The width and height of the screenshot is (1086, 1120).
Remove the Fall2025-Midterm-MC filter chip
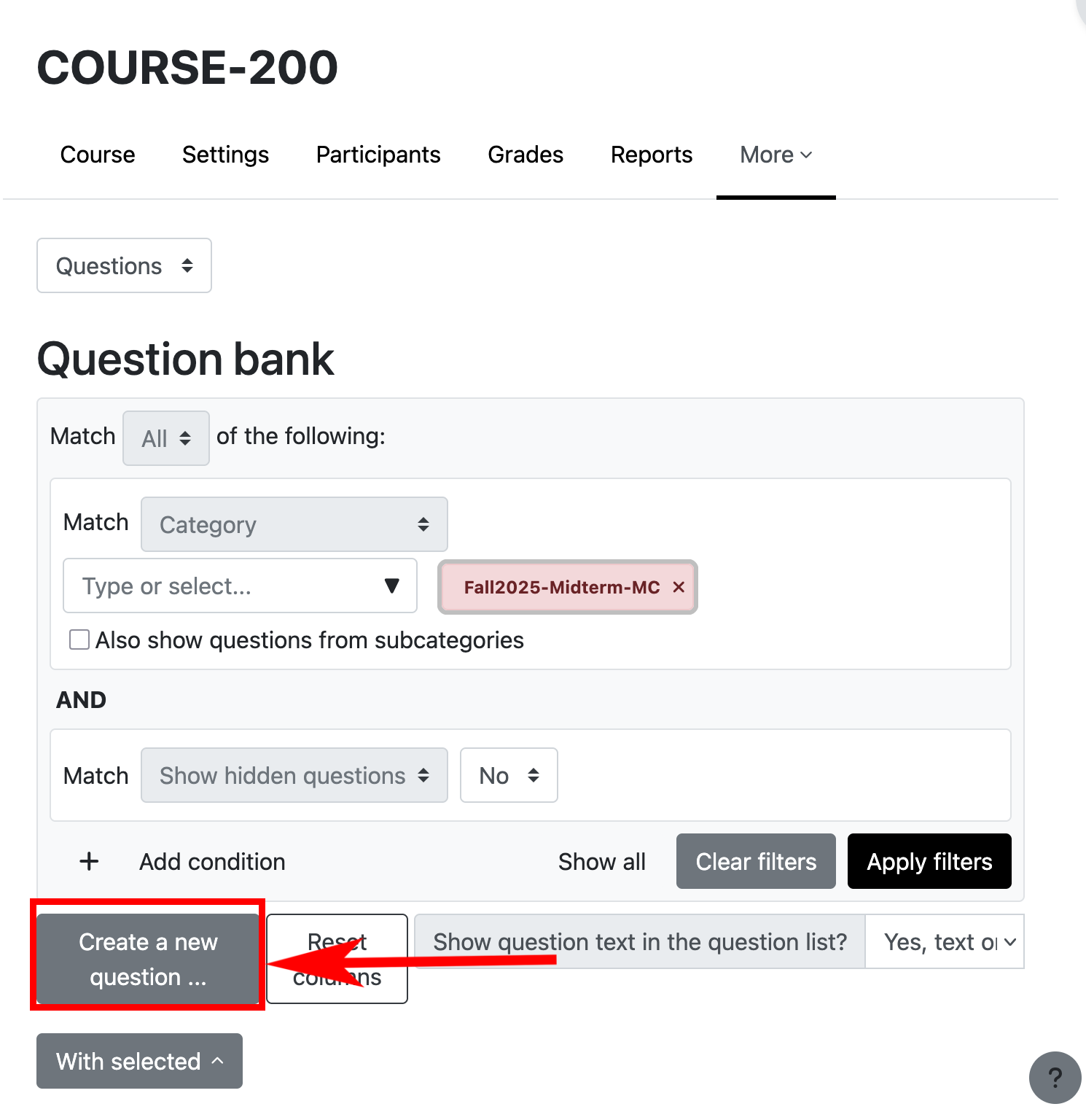[x=678, y=587]
